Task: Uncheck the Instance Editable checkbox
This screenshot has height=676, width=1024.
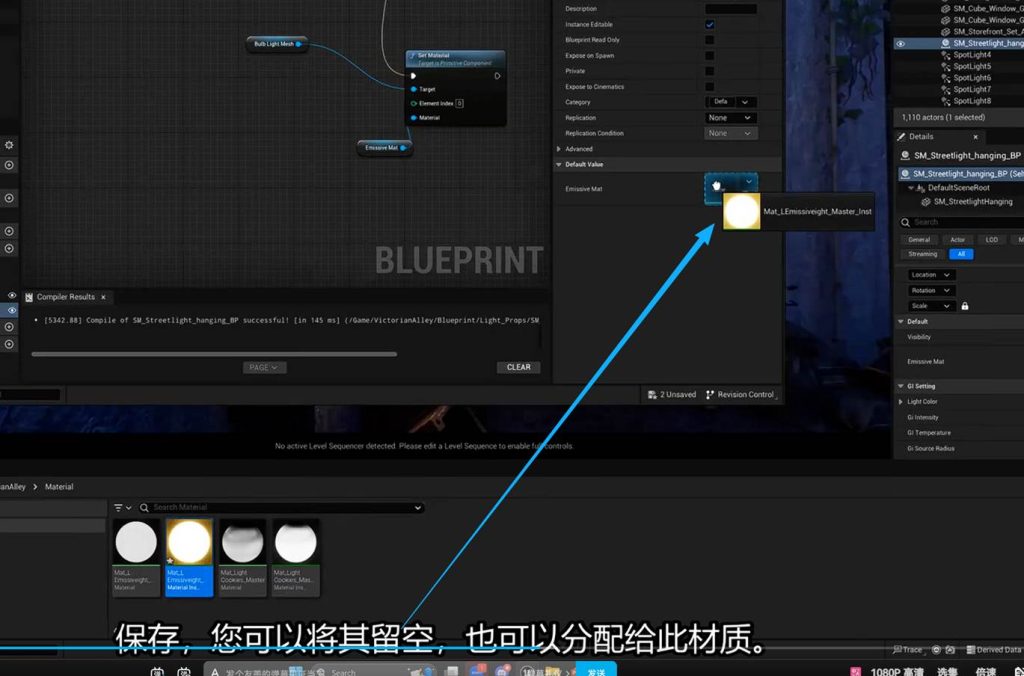Action: pos(710,24)
